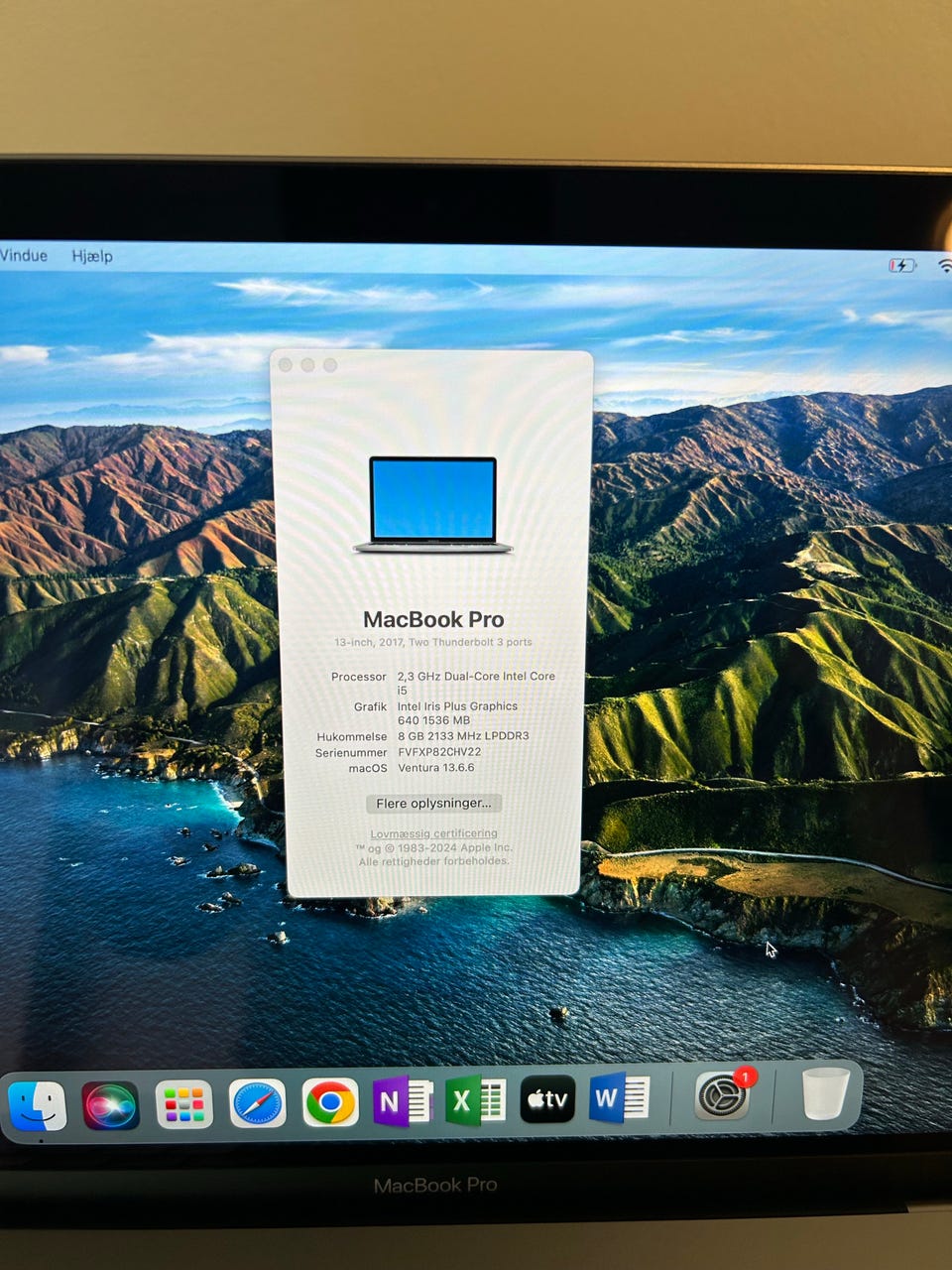Close the About This Mac window

[x=286, y=365]
